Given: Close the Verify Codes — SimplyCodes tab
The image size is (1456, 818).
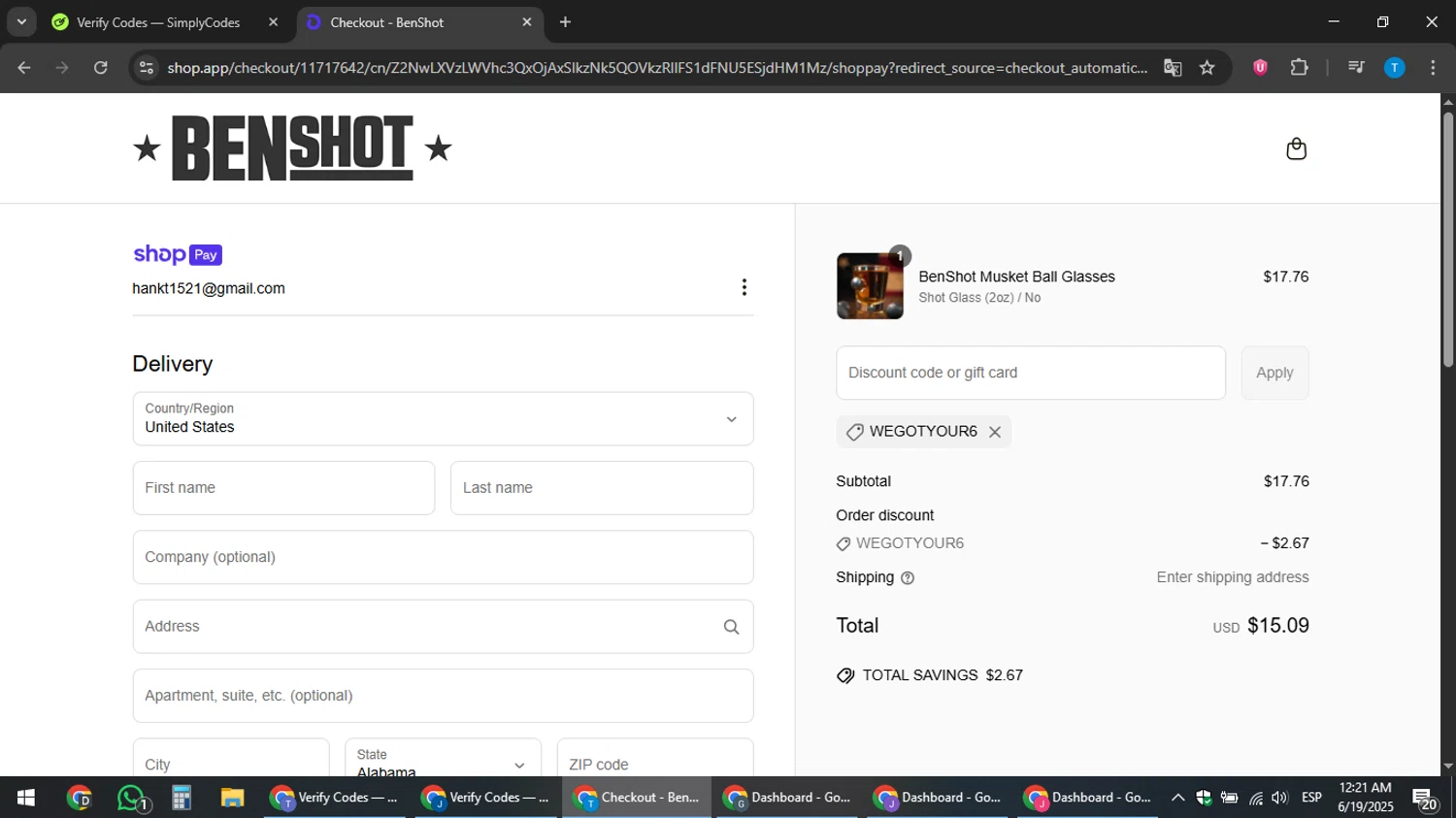Looking at the screenshot, I should [x=273, y=22].
